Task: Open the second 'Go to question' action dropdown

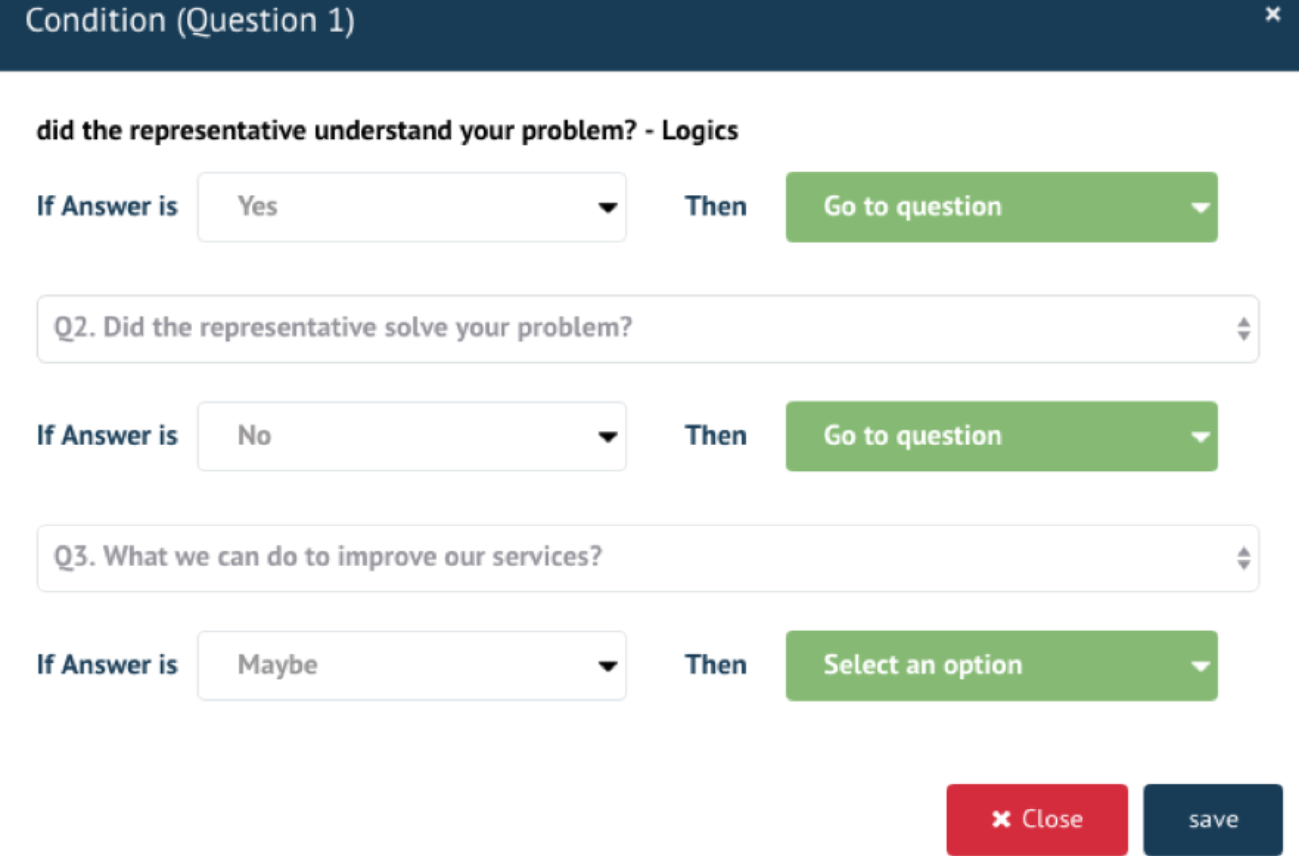Action: pyautogui.click(x=1001, y=436)
